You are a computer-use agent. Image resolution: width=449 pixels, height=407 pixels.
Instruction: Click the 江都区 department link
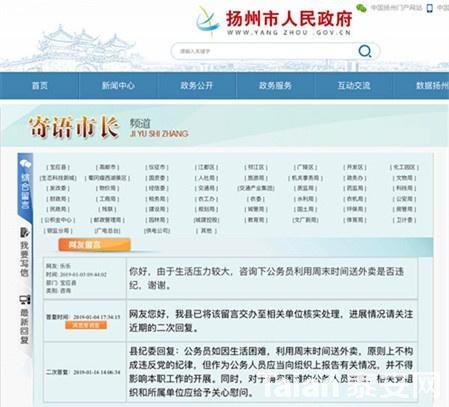click(207, 167)
